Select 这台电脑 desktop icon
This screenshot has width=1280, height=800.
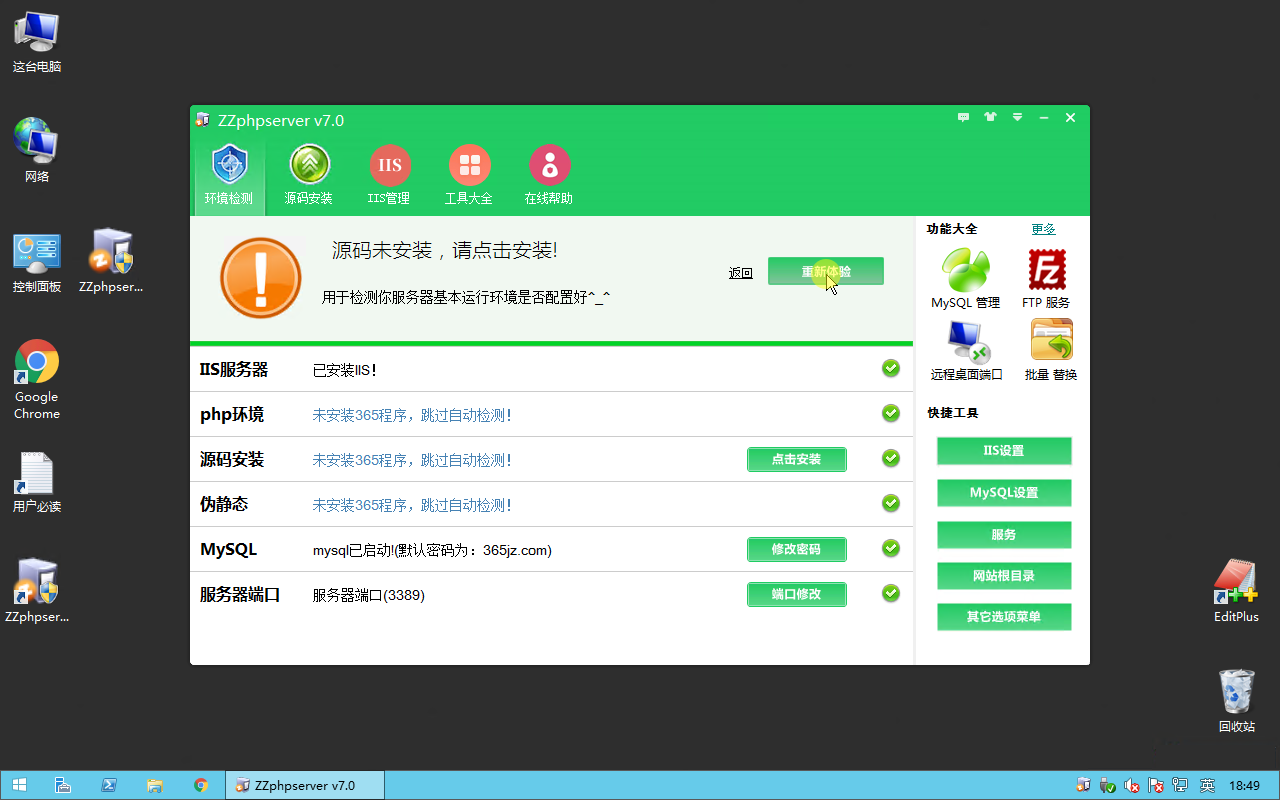point(37,42)
